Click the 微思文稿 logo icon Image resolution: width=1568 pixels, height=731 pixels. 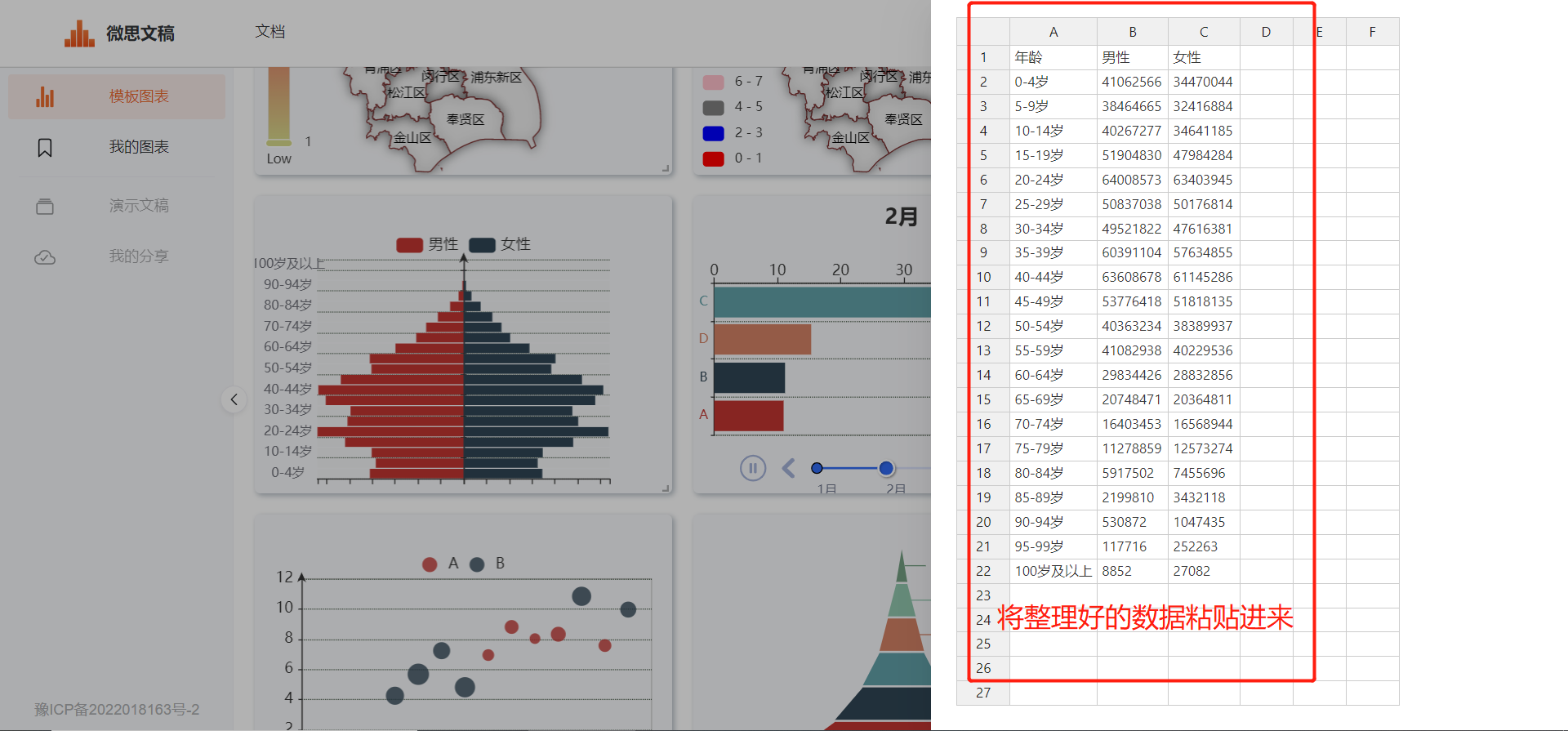pyautogui.click(x=79, y=33)
